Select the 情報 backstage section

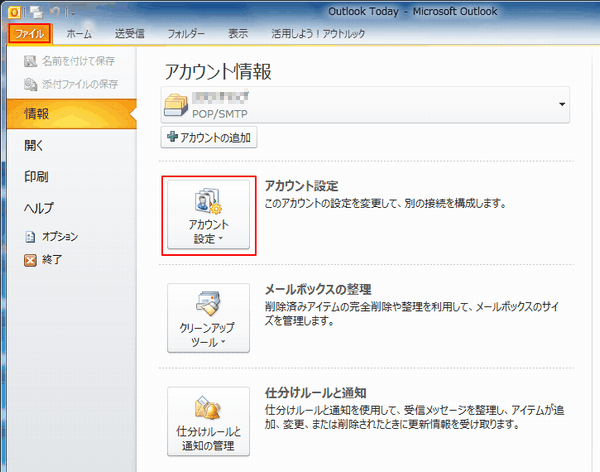(71, 114)
